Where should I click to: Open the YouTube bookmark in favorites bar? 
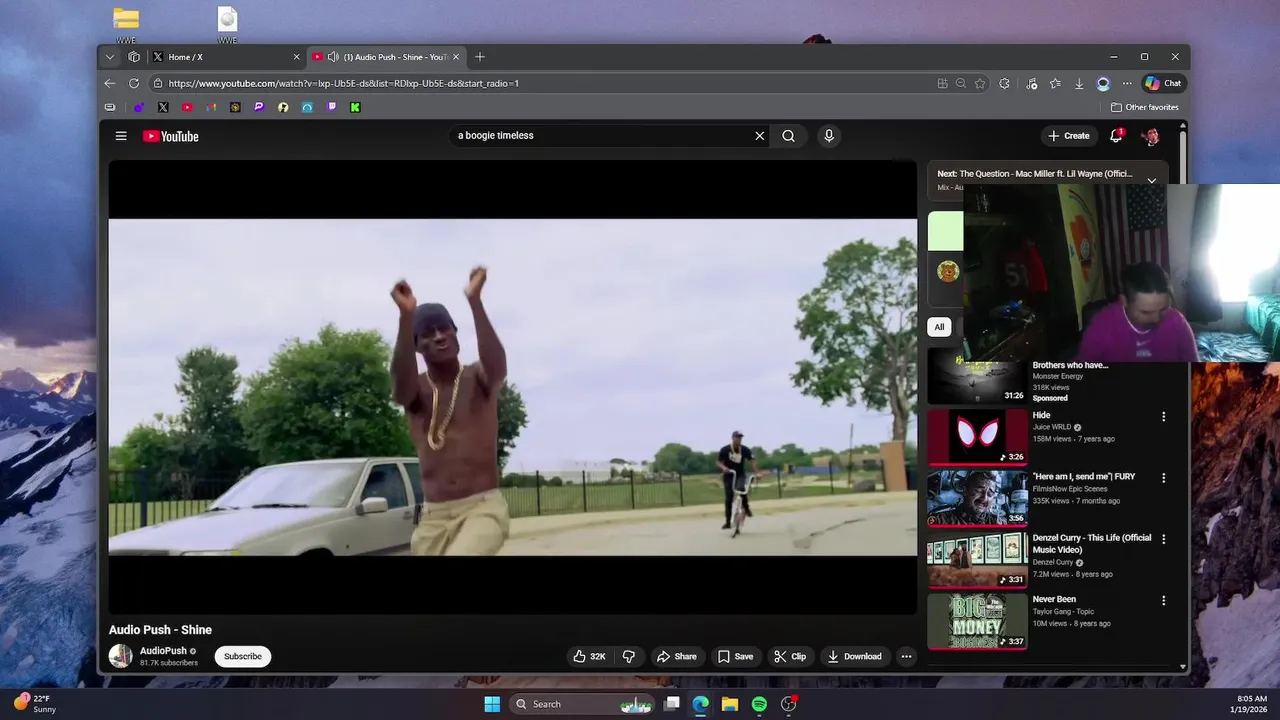pos(187,107)
